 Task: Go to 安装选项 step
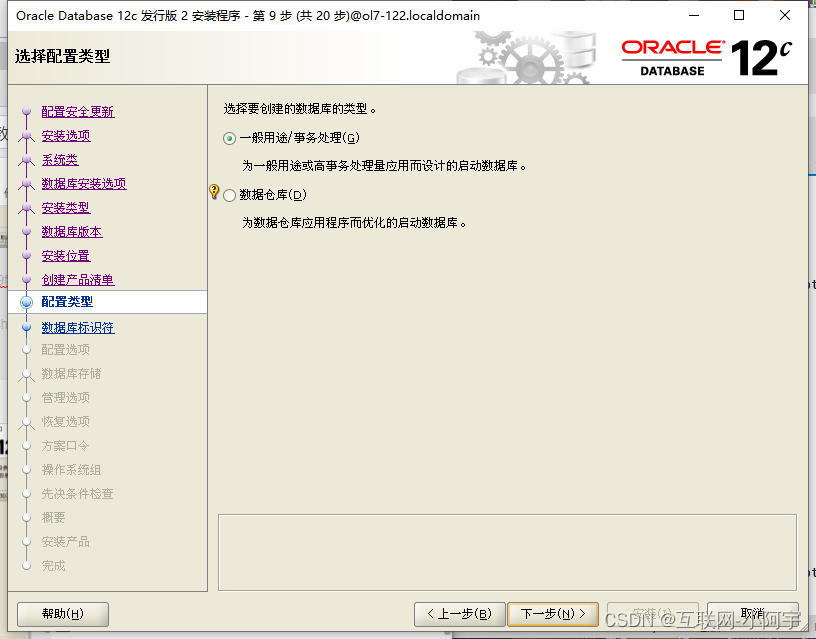(66, 135)
